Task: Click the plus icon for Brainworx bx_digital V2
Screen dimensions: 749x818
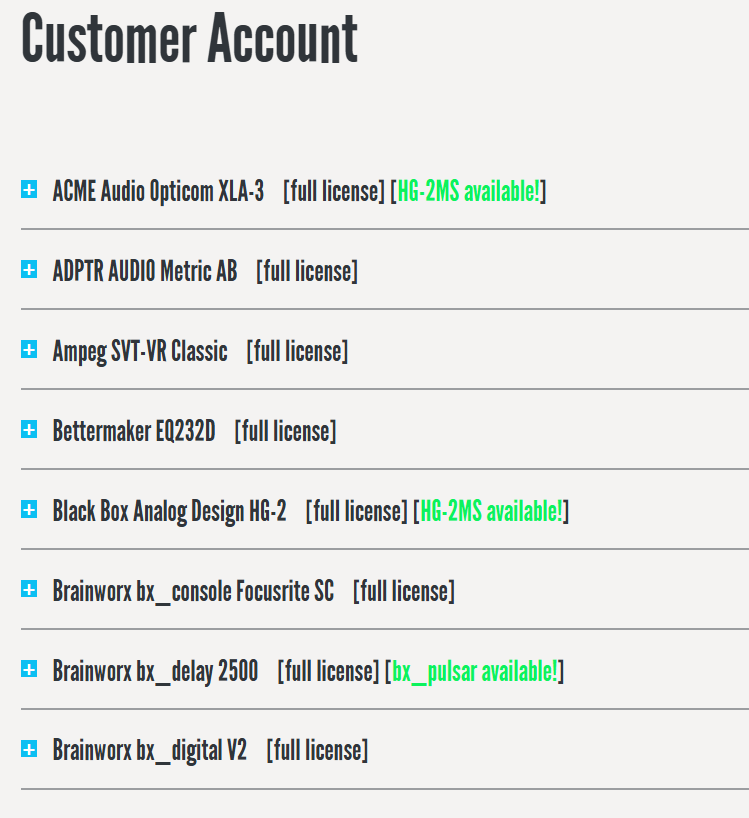Action: (x=28, y=750)
